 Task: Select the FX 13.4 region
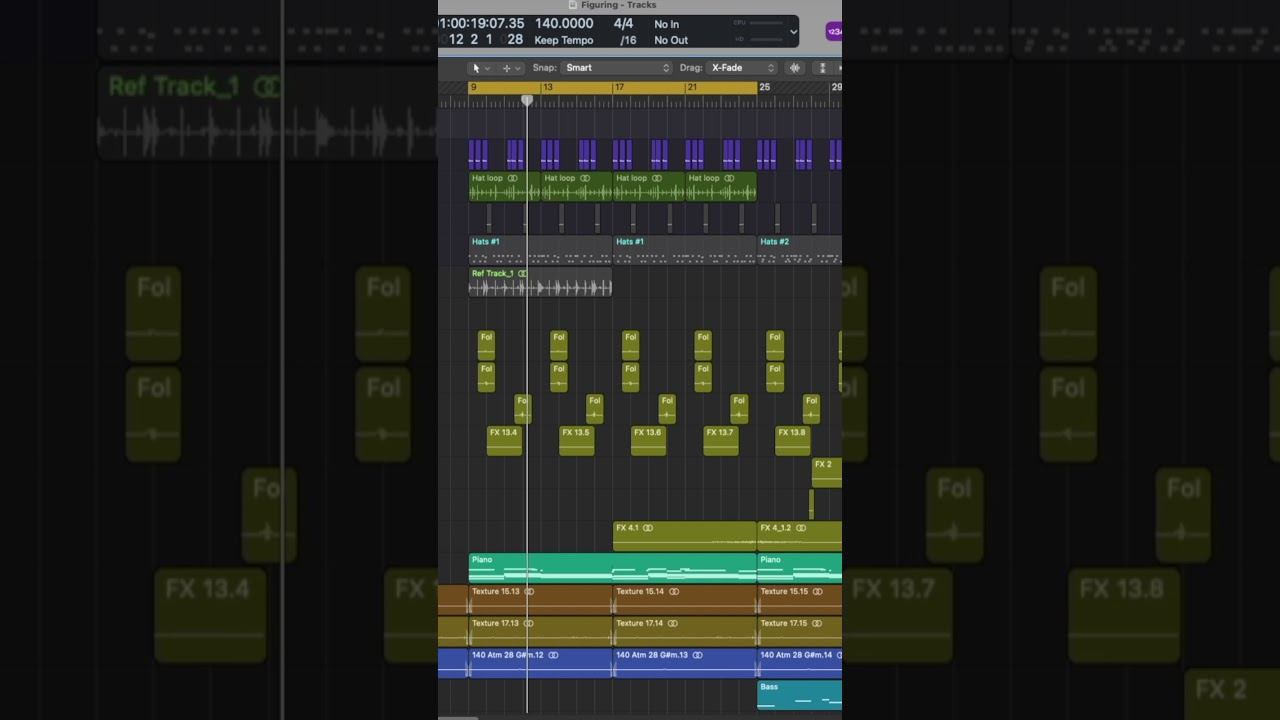pos(504,441)
